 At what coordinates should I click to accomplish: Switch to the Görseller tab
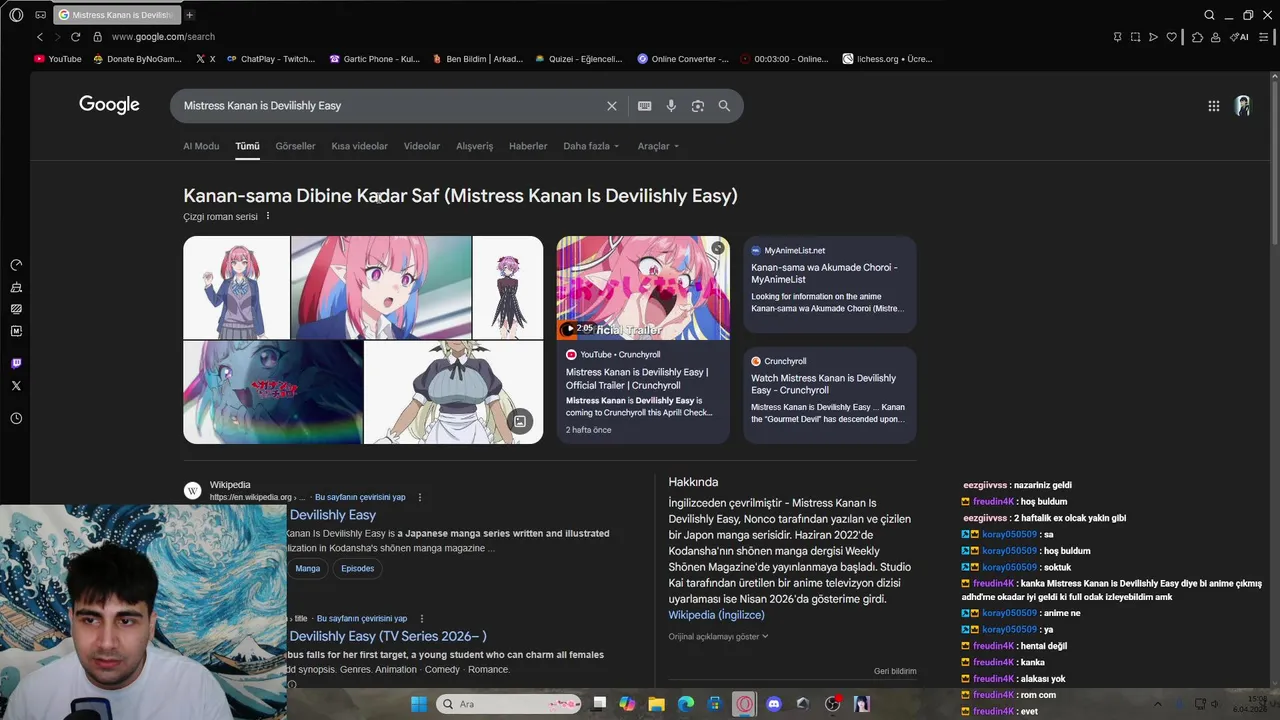point(295,146)
